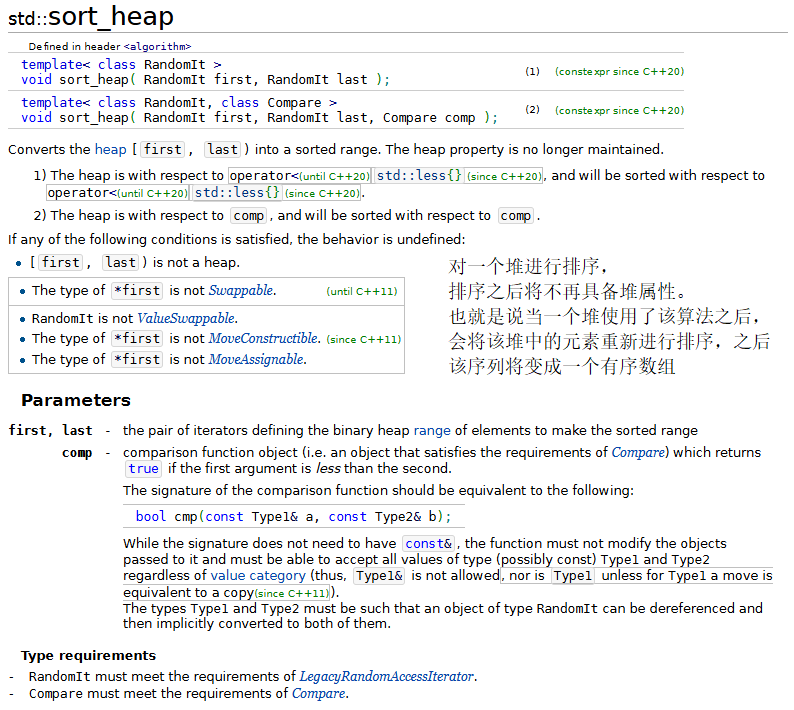
Task: Click the std::sort_heap page title
Action: 91,16
